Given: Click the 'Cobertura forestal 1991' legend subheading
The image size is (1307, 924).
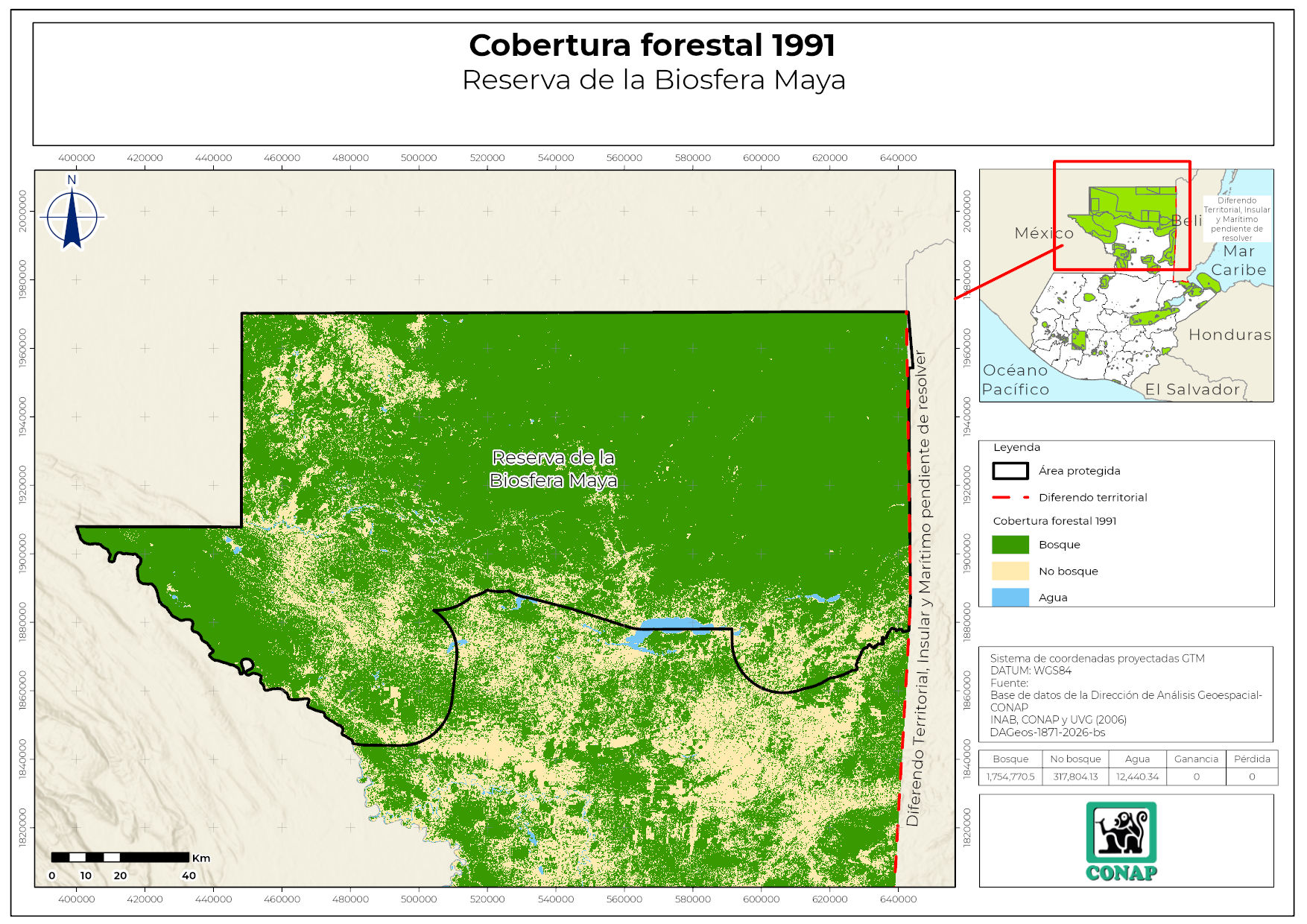Looking at the screenshot, I should coord(1054,521).
